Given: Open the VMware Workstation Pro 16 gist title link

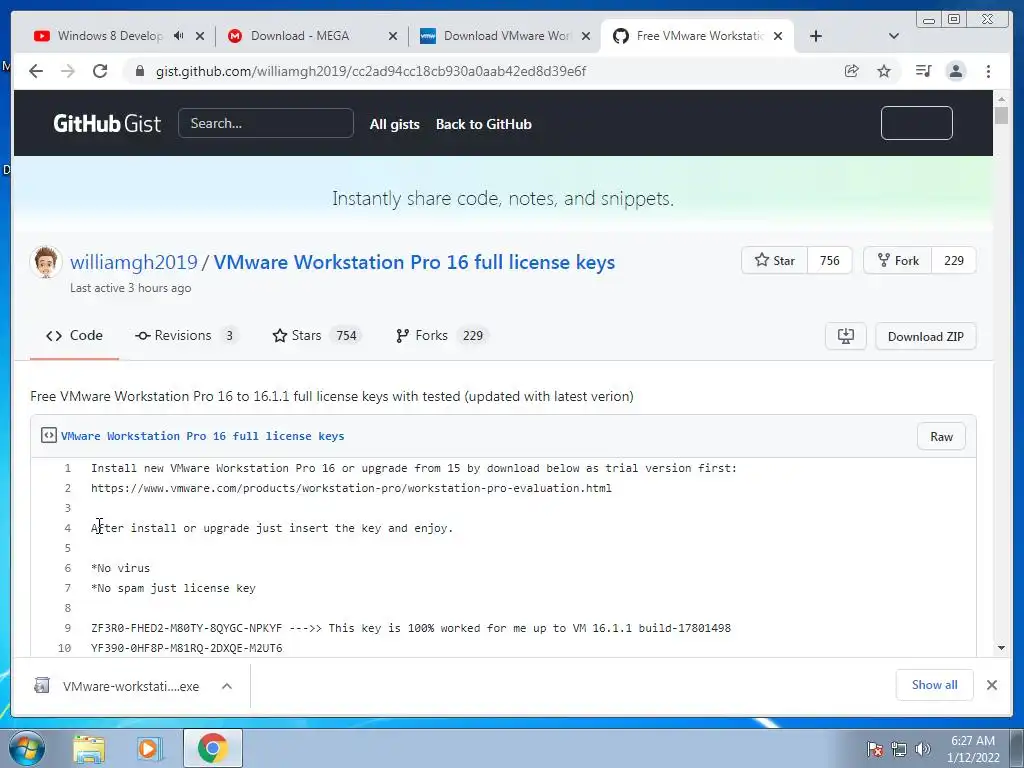Looking at the screenshot, I should click(x=414, y=262).
